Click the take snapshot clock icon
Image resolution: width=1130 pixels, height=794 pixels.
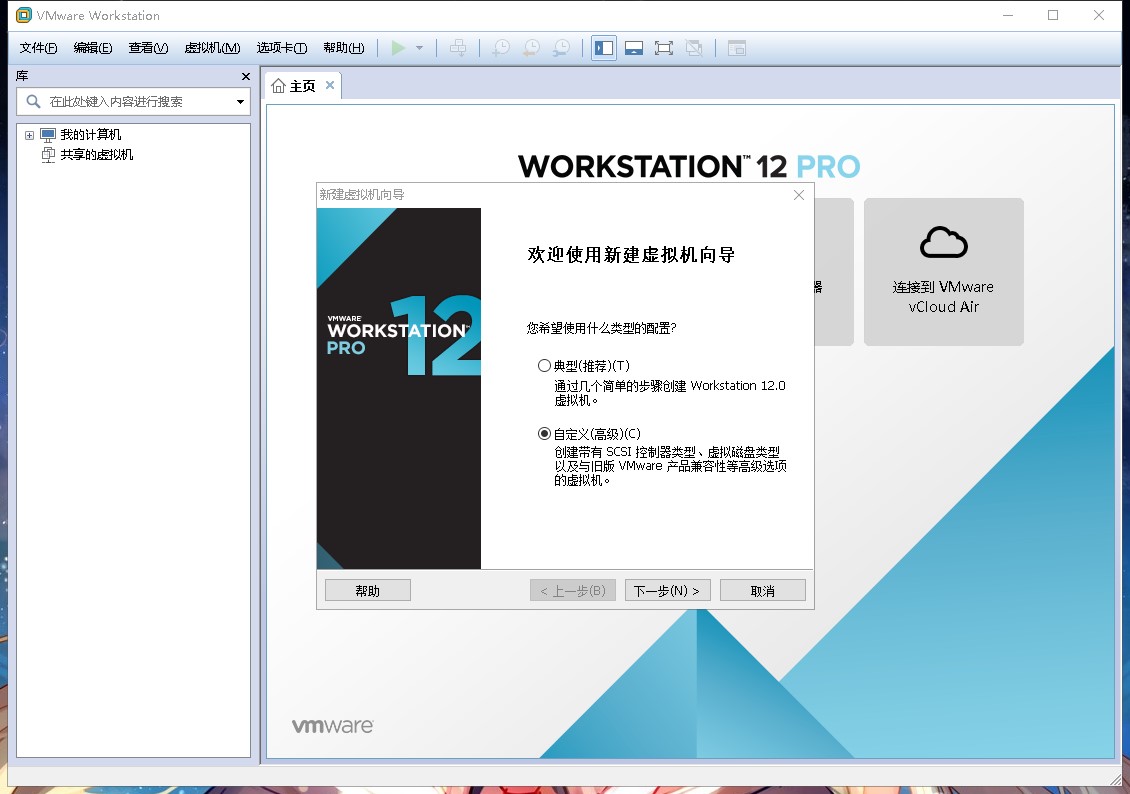coord(501,48)
